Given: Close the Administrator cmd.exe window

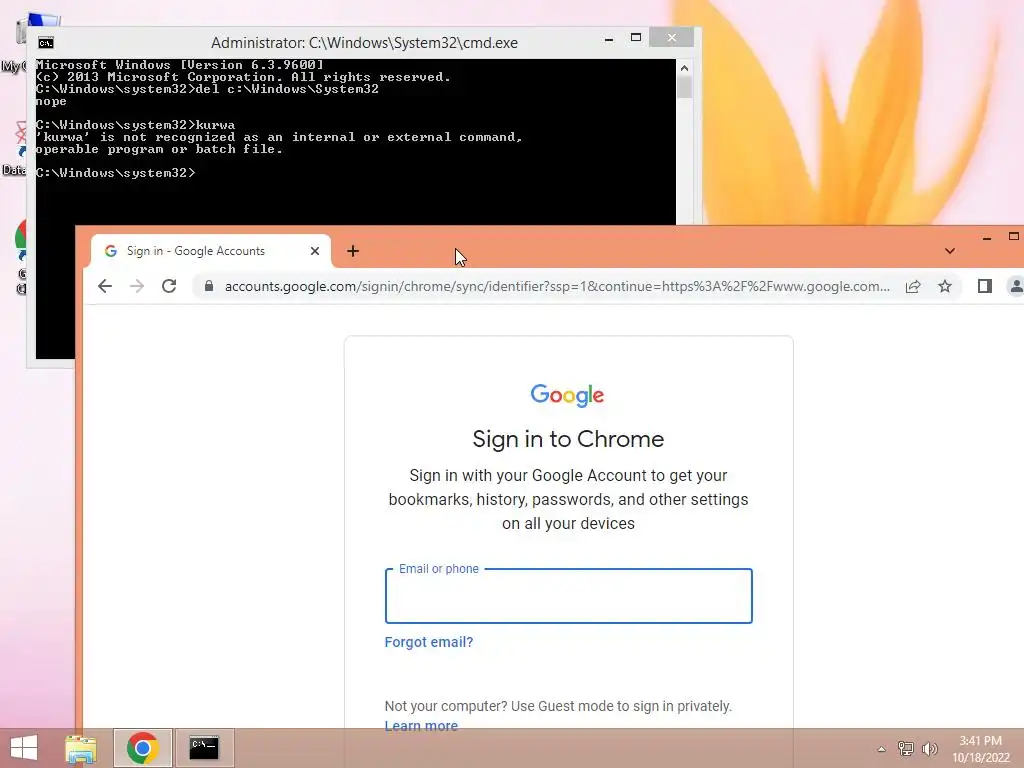Looking at the screenshot, I should 671,38.
